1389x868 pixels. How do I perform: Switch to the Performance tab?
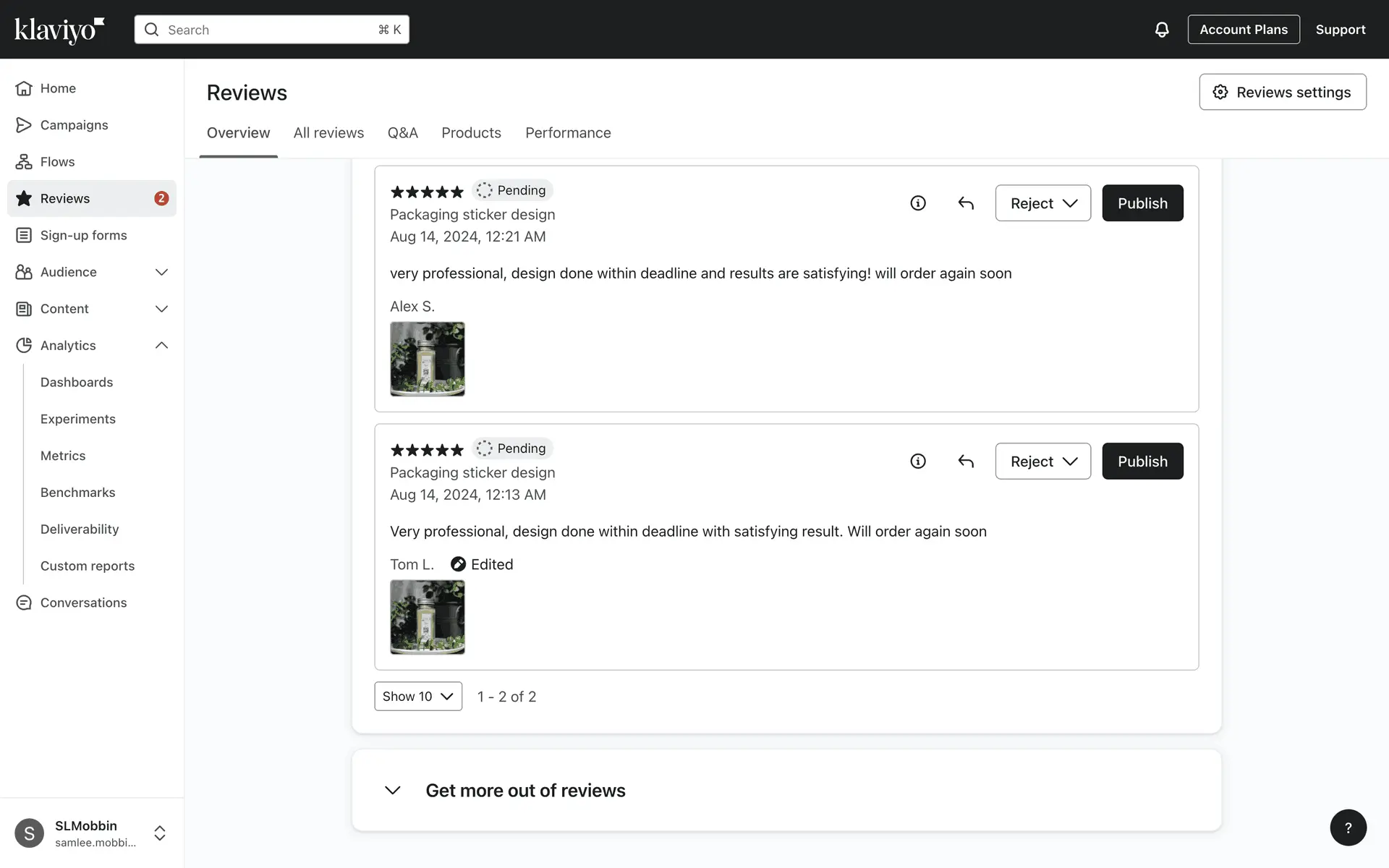point(568,133)
